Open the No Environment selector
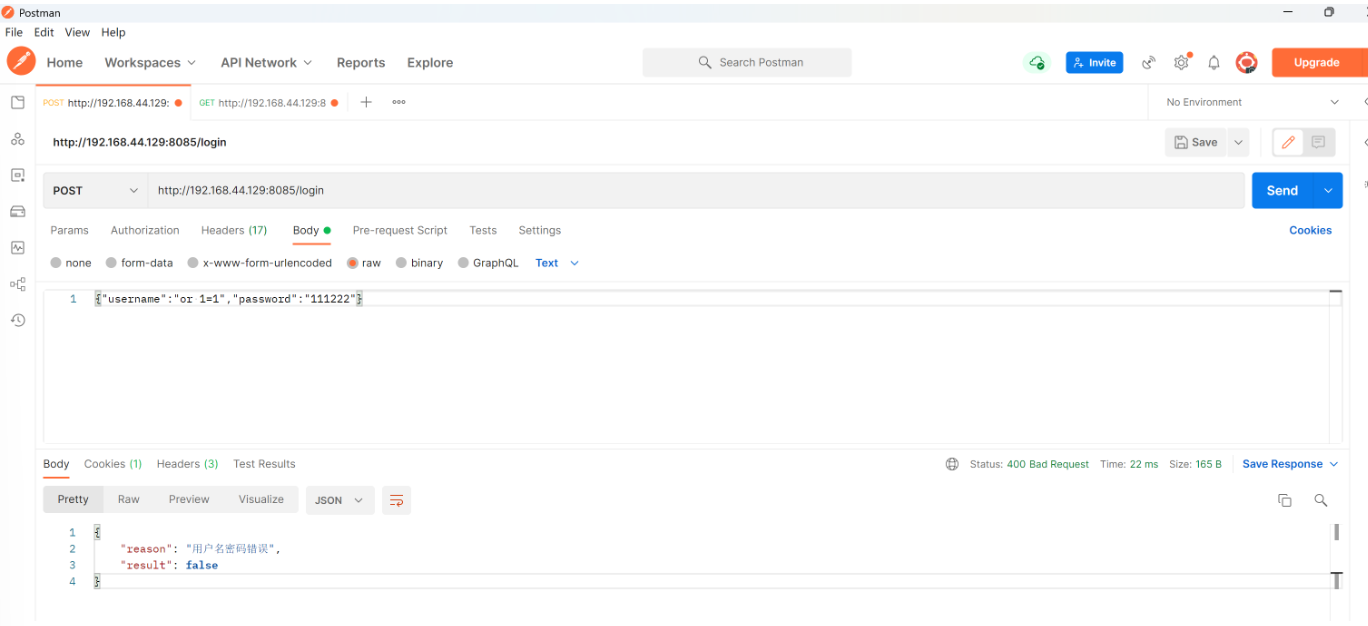This screenshot has height=626, width=1368. 1252,102
